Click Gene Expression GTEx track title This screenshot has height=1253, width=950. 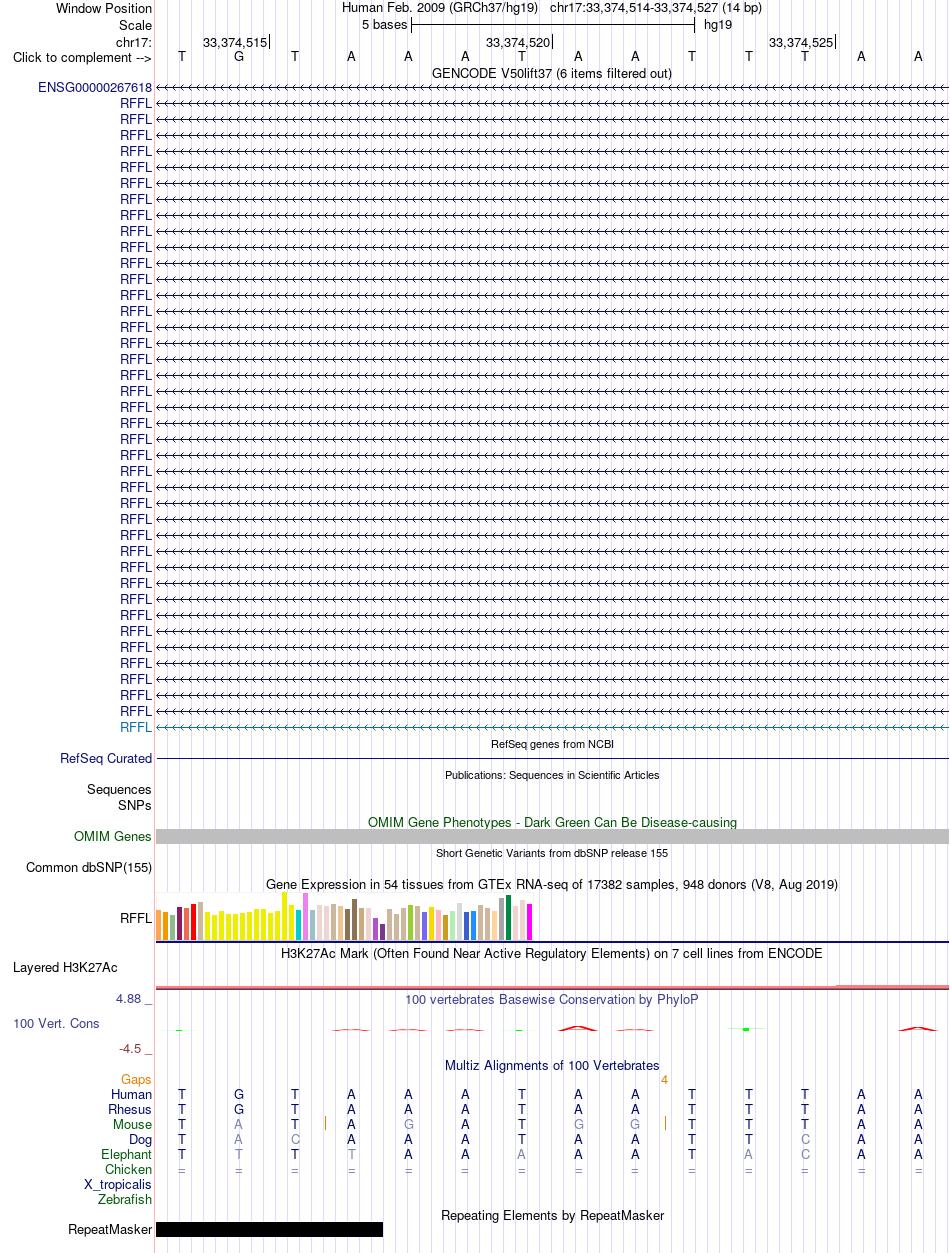552,884
